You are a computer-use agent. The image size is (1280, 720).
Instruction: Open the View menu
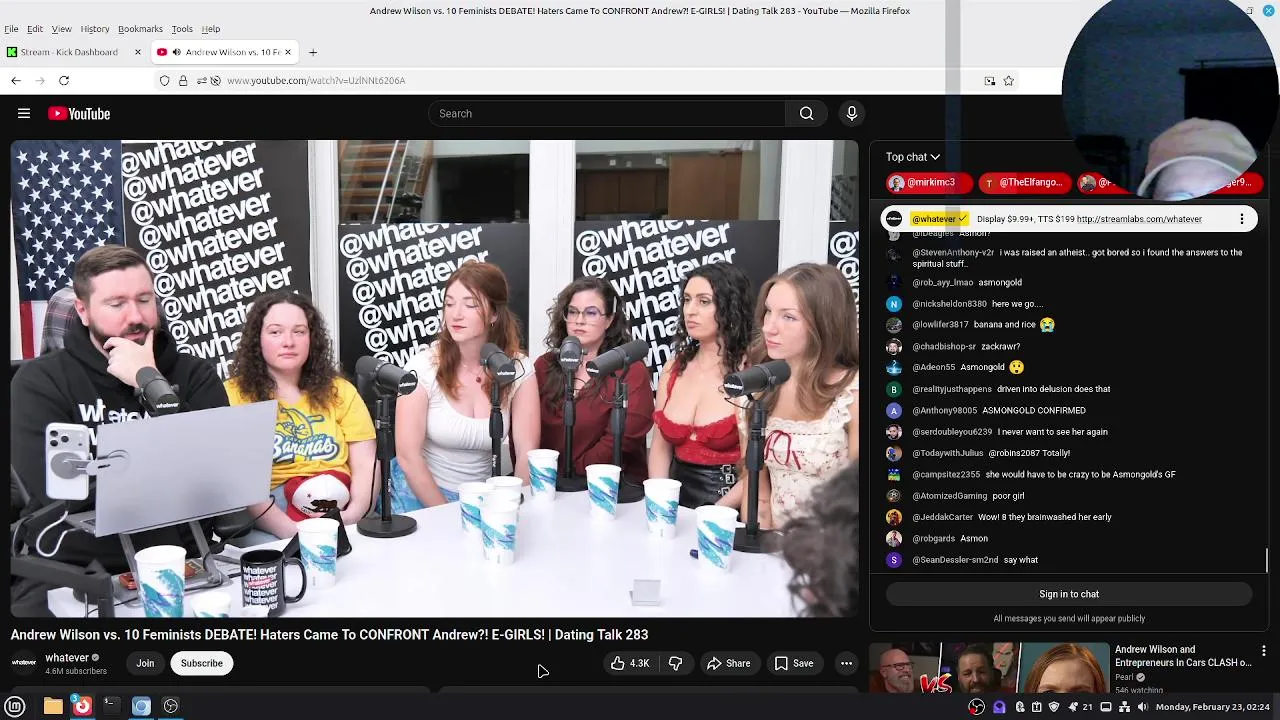point(61,29)
